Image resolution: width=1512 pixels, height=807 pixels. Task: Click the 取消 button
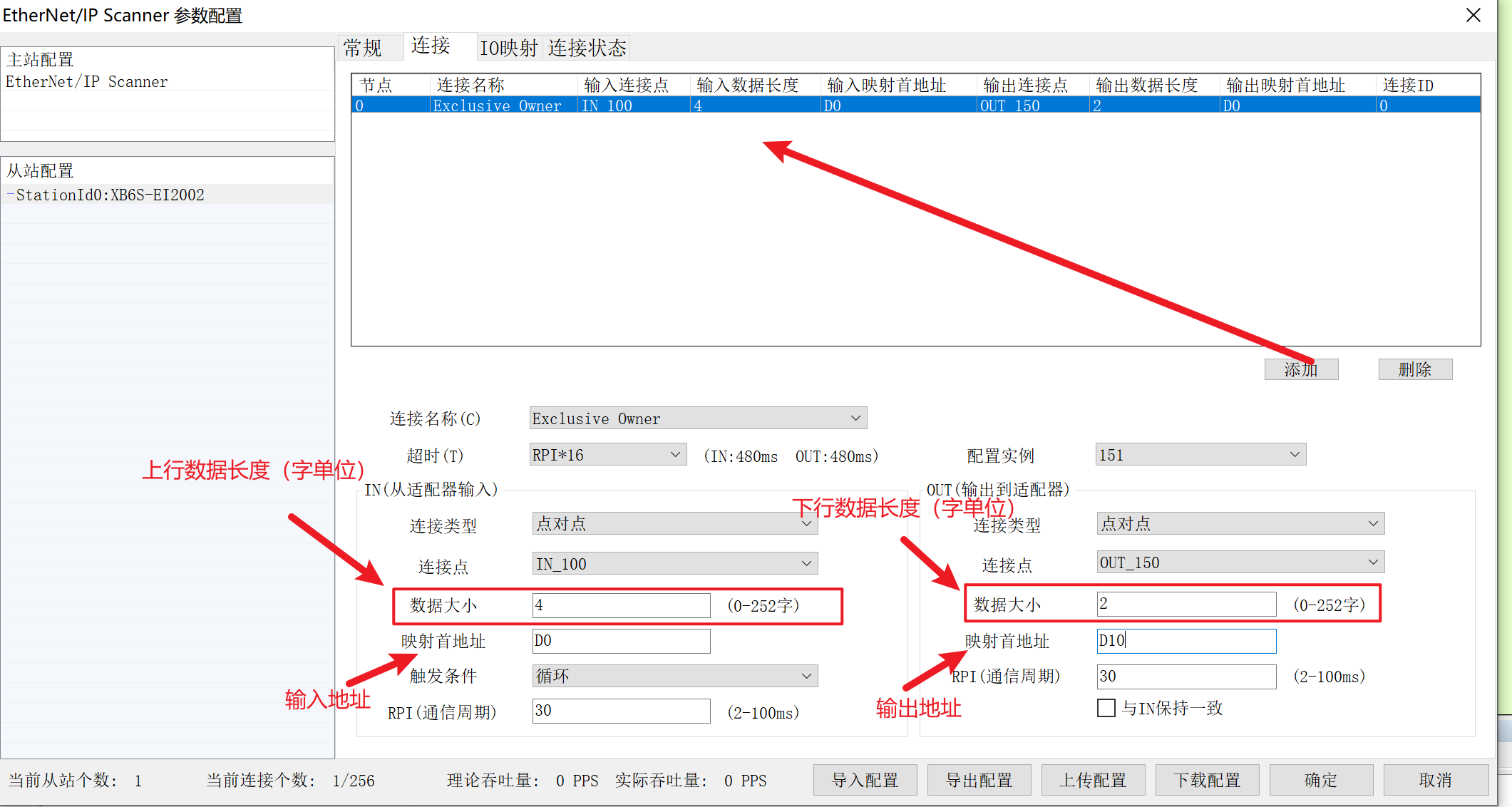point(1436,780)
